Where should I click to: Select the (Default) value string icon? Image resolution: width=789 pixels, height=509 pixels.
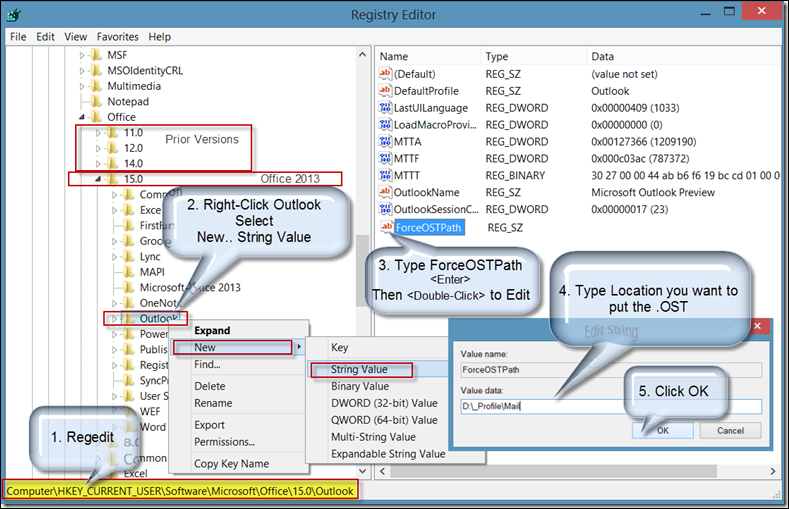pyautogui.click(x=385, y=74)
